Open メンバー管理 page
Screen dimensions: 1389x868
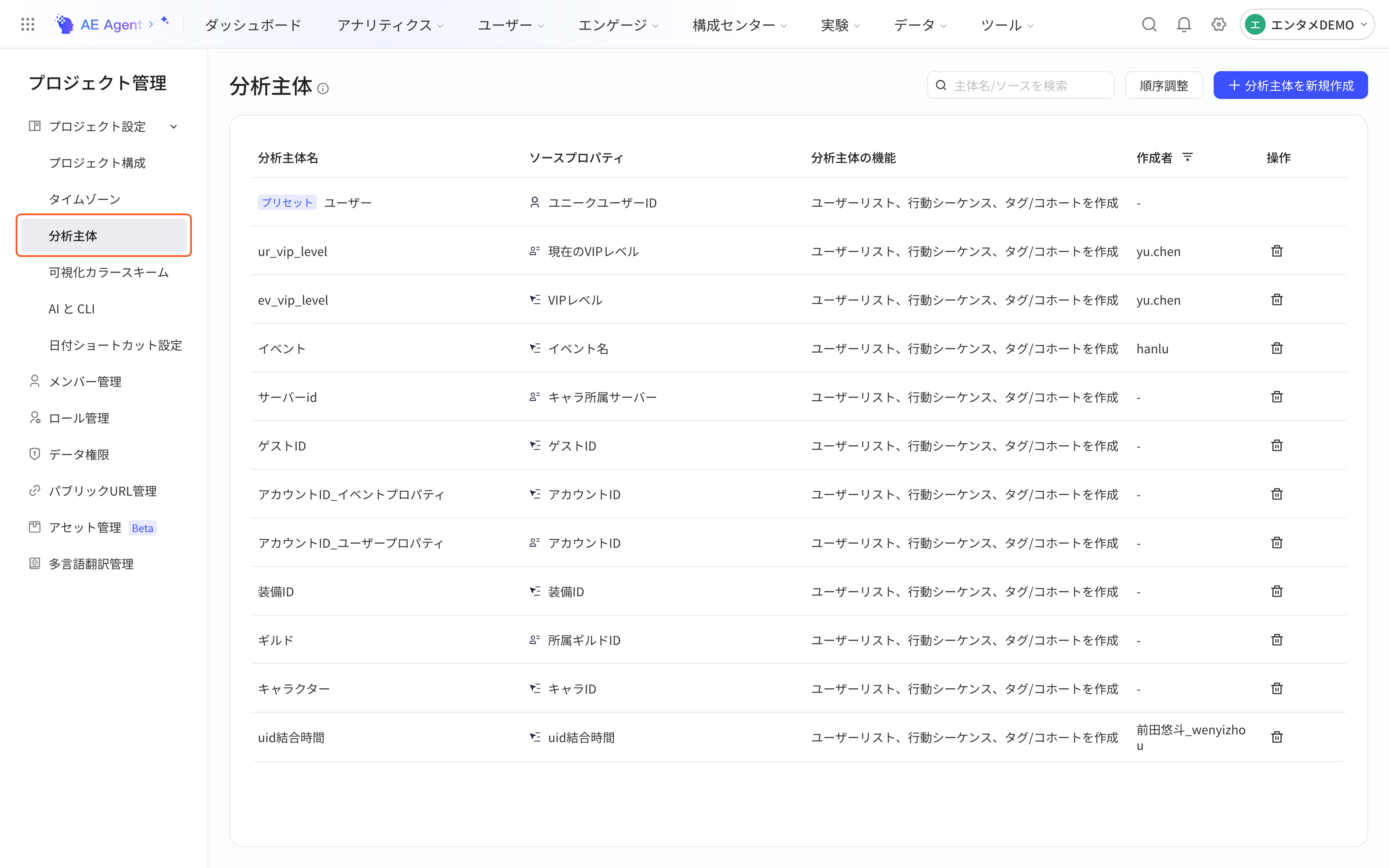(85, 382)
